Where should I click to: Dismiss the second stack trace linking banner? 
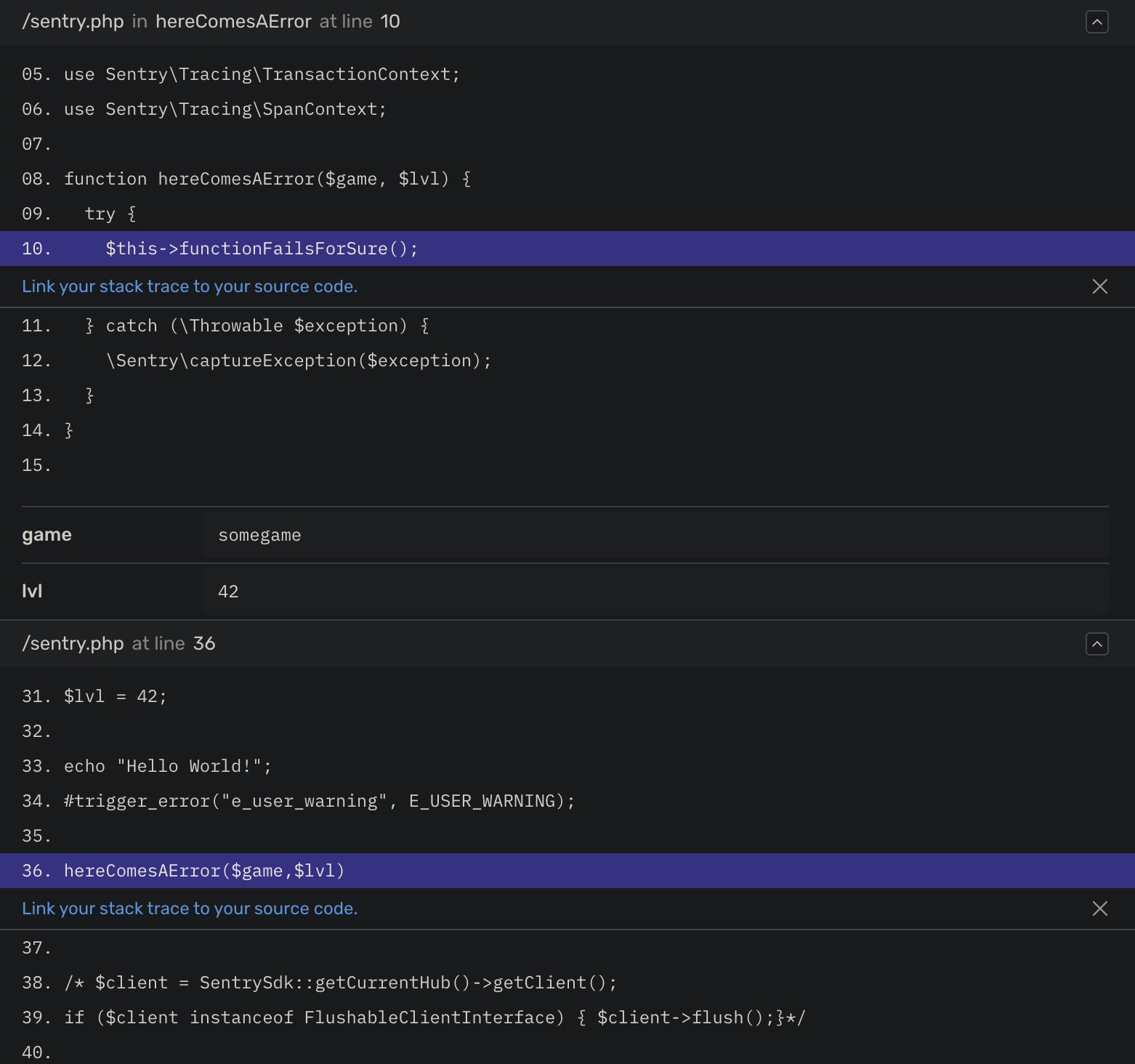[1101, 908]
